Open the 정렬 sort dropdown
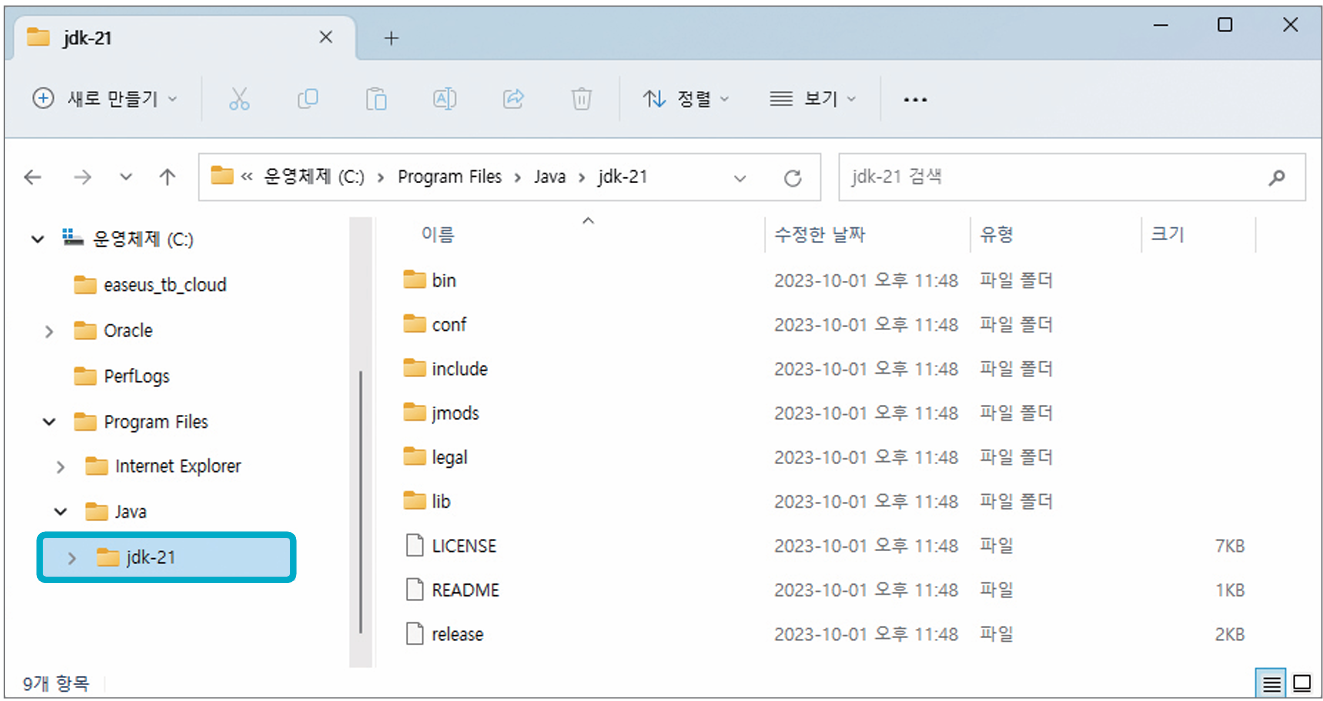The image size is (1323, 701). tap(686, 98)
